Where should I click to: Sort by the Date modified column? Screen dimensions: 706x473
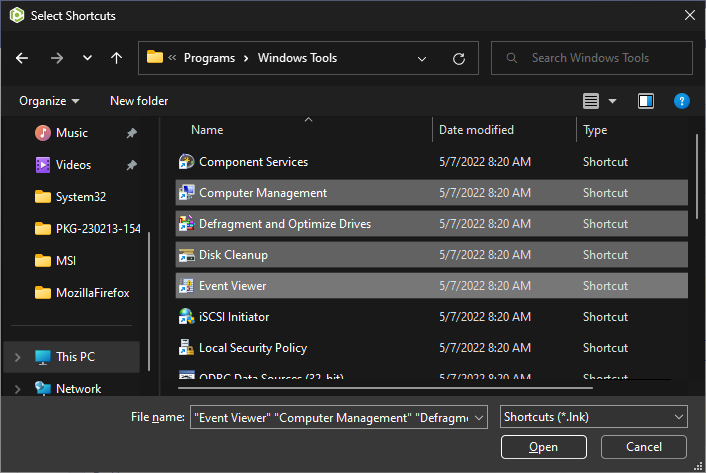point(476,130)
